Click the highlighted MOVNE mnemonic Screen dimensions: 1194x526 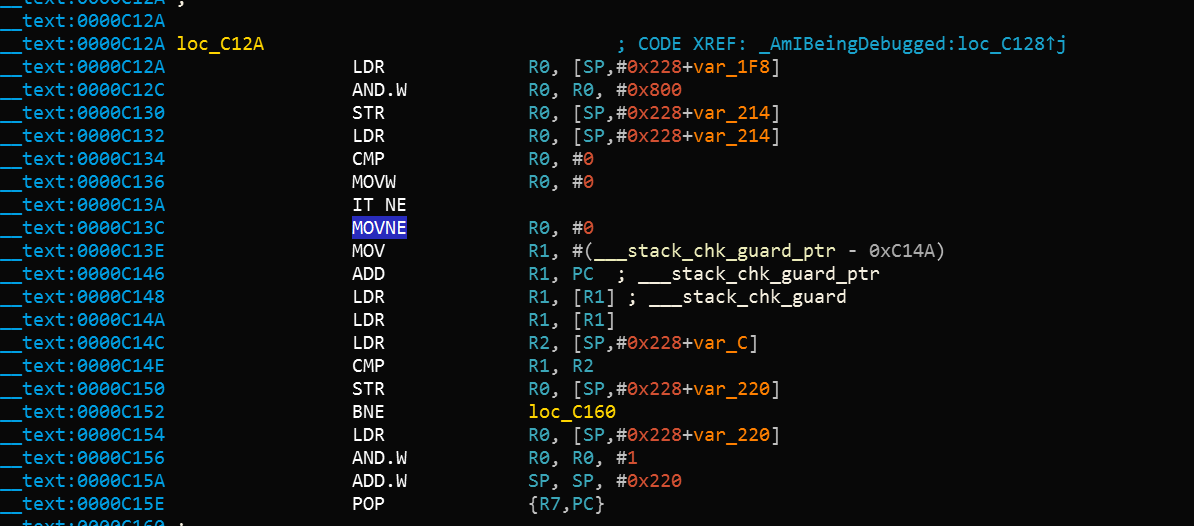(x=379, y=228)
